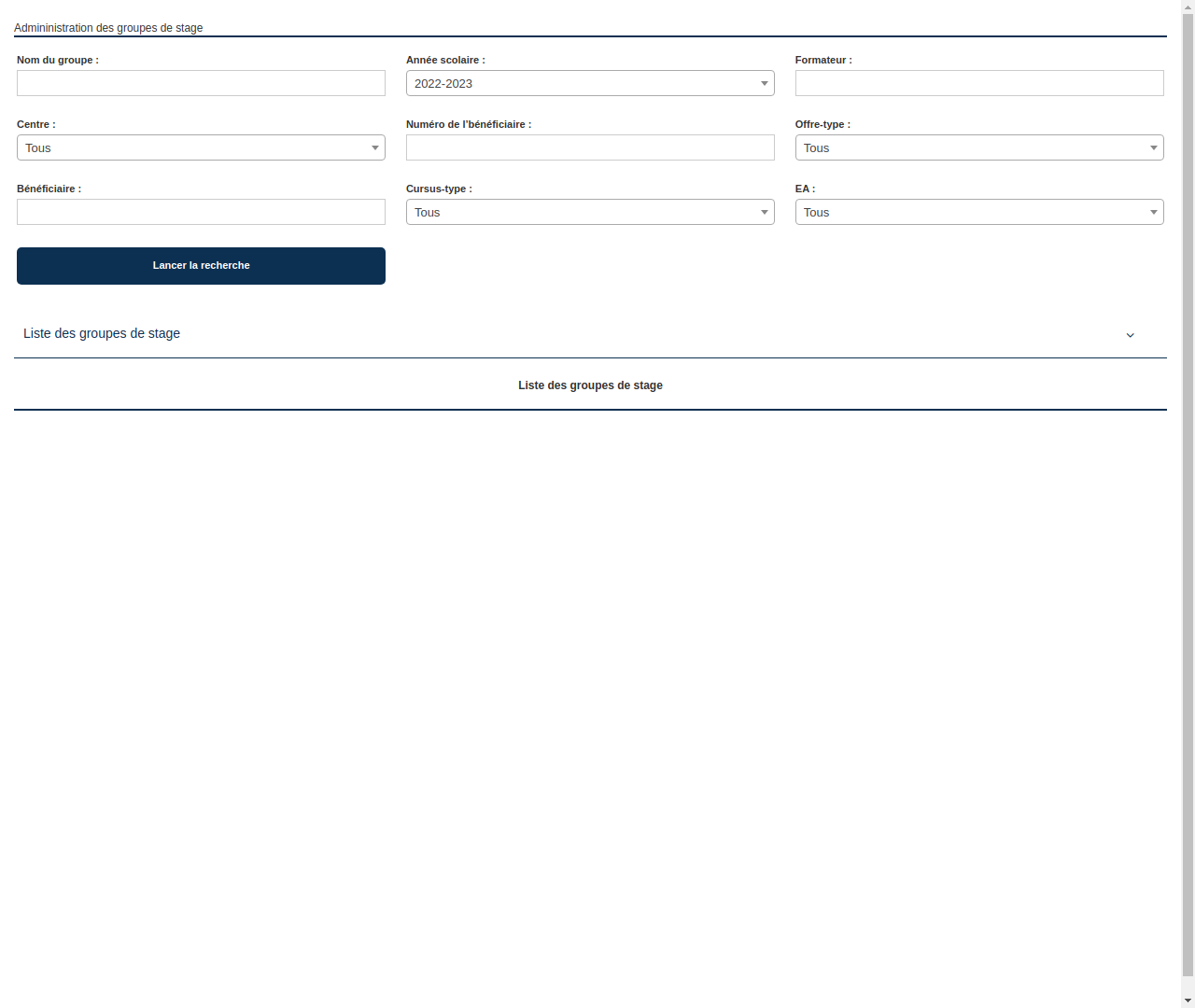This screenshot has height=1008, width=1195.
Task: Click the Offre-type dropdown arrow icon
Action: coord(1154,147)
